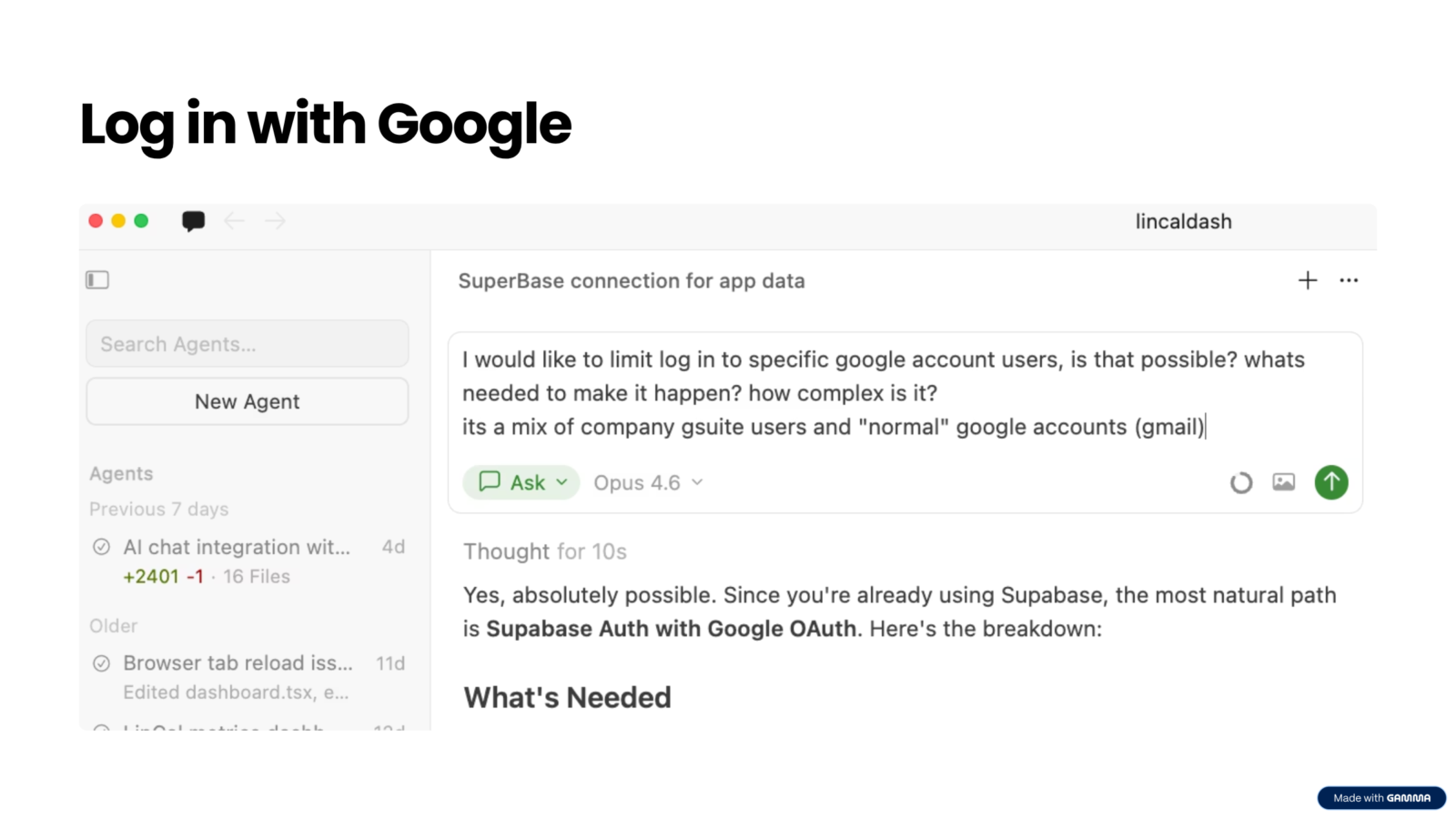Click the forward navigation arrow

276,221
